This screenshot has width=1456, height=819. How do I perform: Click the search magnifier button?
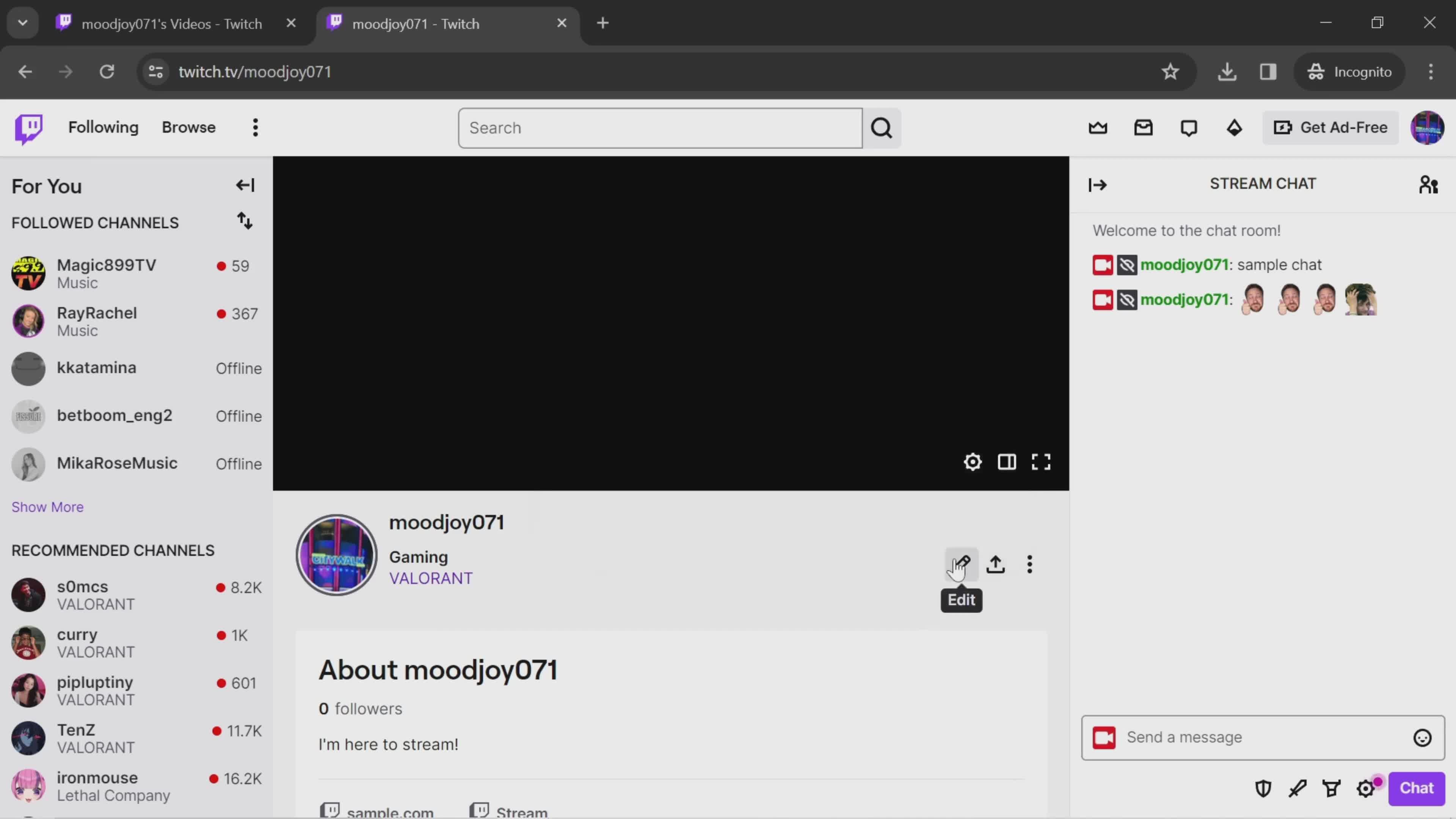(x=882, y=128)
